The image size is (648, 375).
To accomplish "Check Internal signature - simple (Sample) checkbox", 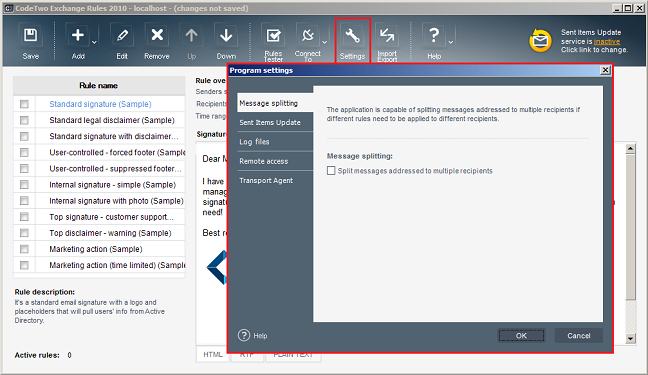I will [24, 185].
